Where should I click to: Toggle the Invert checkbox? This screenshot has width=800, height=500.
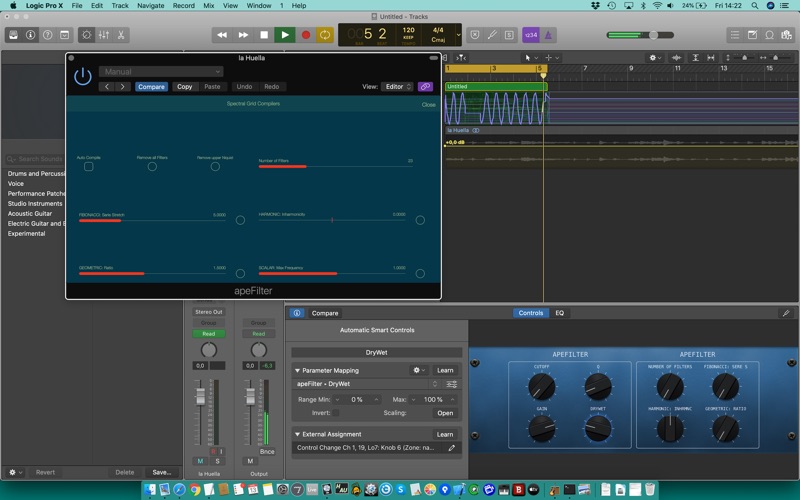pyautogui.click(x=336, y=413)
